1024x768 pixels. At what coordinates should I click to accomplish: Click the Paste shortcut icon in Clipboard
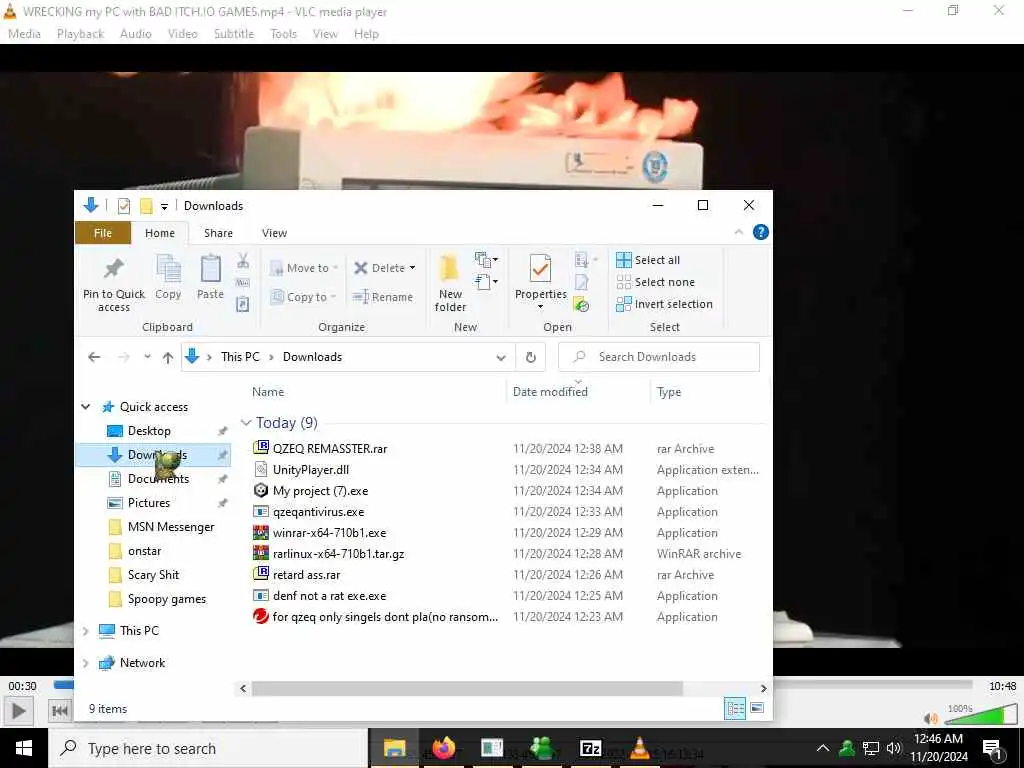[x=242, y=304]
